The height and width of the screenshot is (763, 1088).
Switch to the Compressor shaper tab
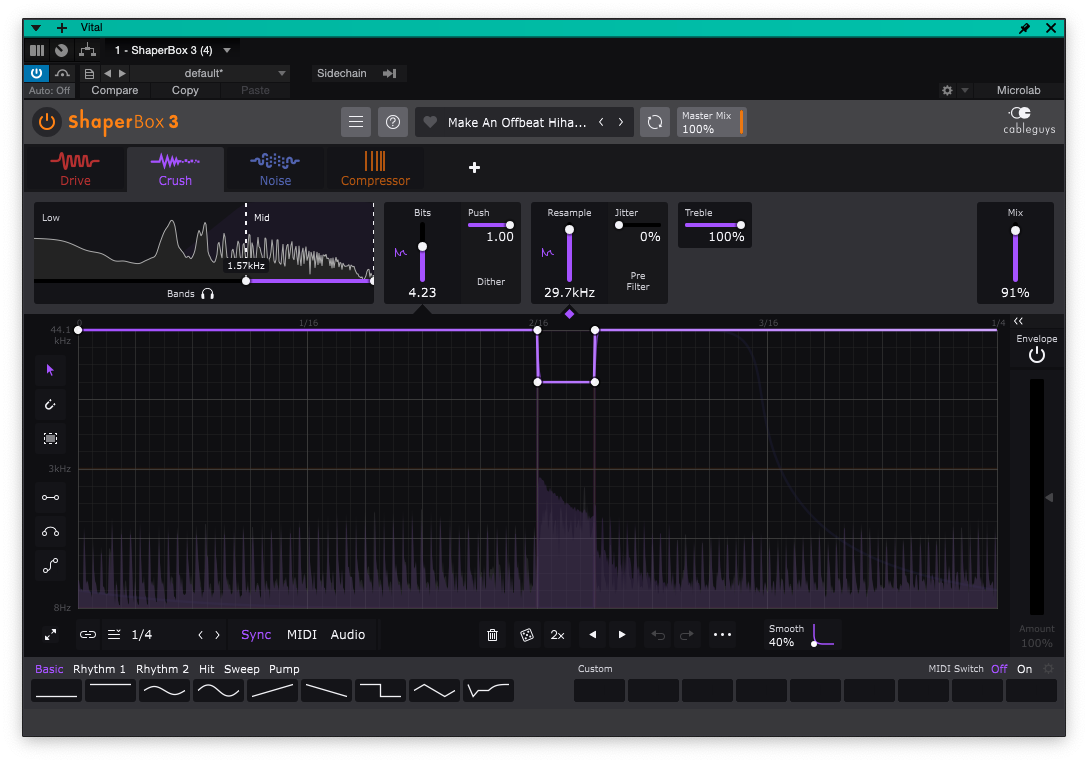375,169
